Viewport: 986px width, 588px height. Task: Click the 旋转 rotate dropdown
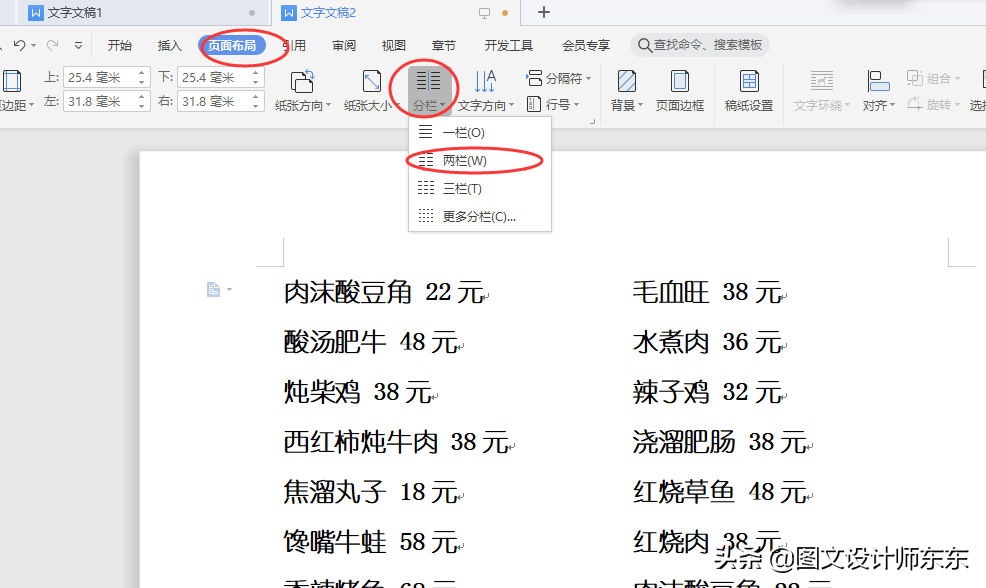coord(933,104)
